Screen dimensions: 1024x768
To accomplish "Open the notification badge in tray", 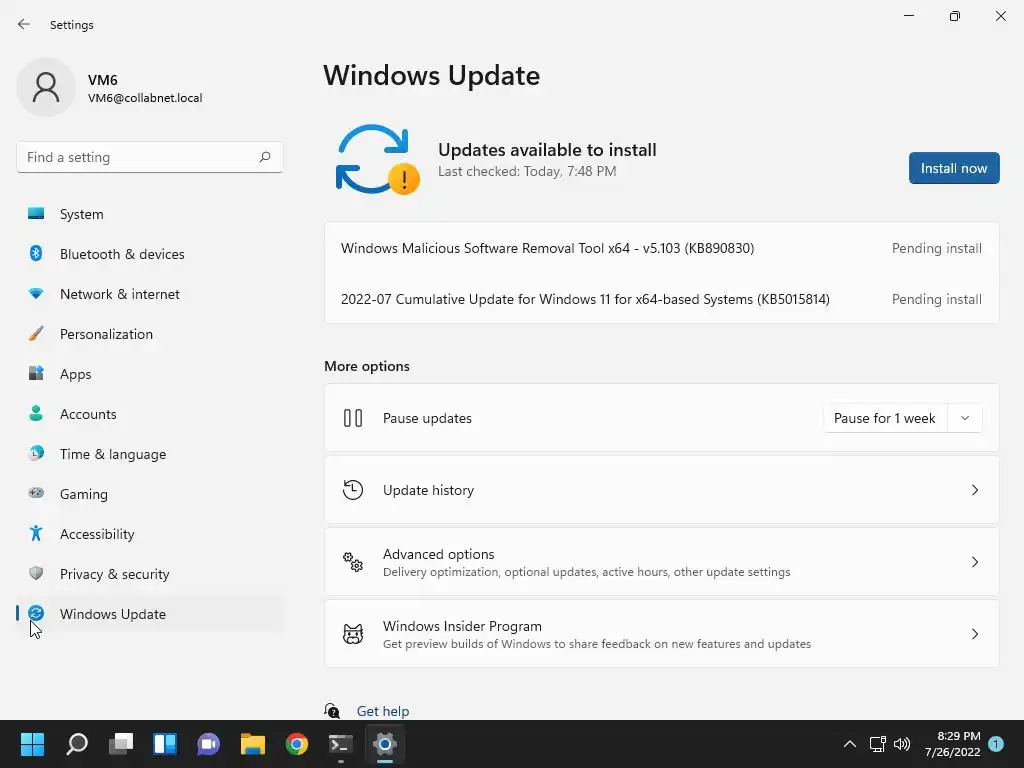I will 996,744.
